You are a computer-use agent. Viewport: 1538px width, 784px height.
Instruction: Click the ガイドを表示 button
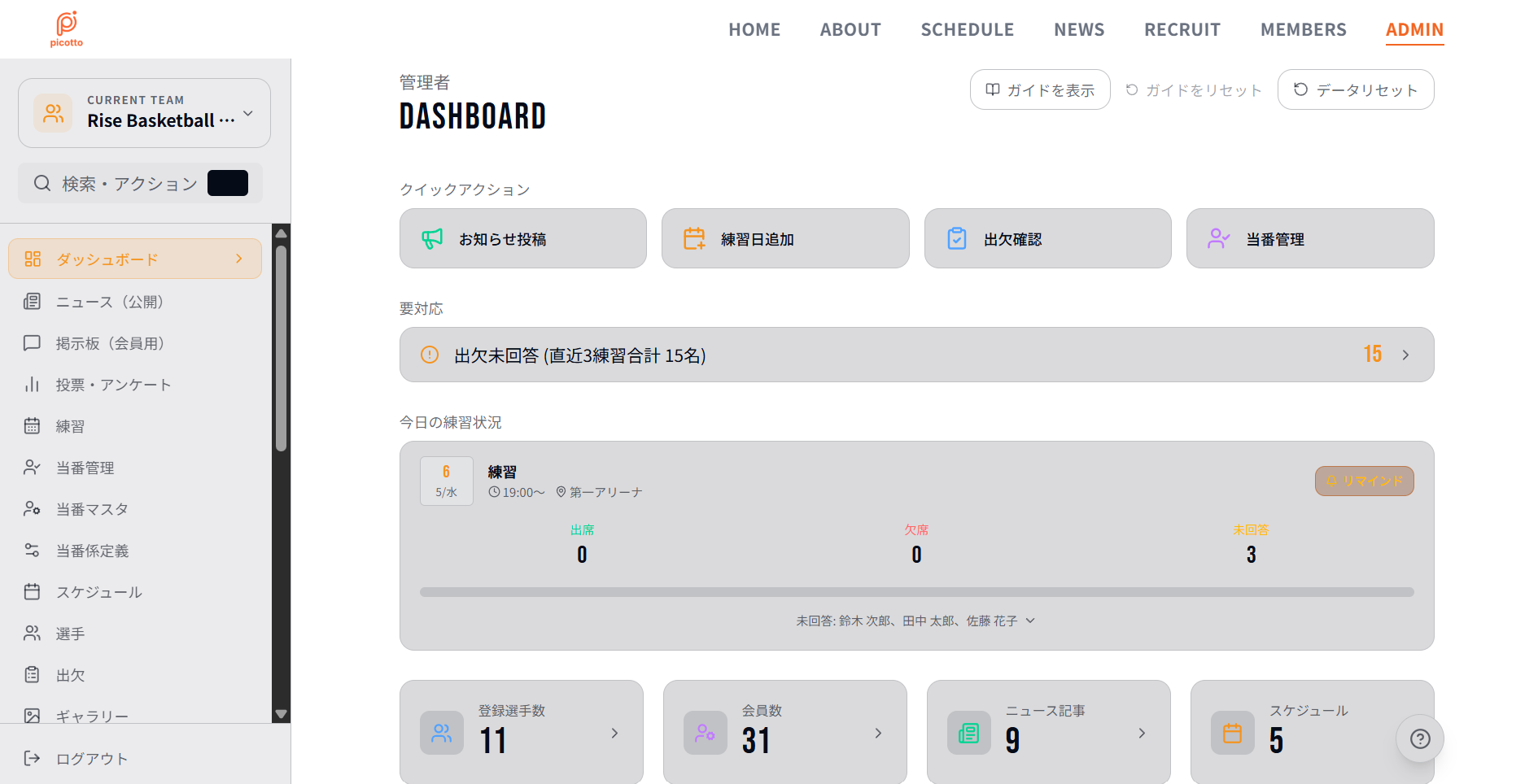pos(1040,89)
